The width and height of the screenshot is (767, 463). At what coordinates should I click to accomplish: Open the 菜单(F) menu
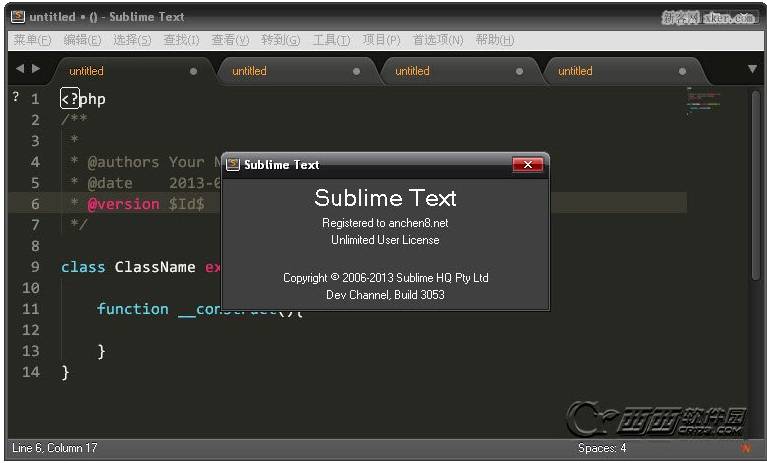(x=32, y=40)
